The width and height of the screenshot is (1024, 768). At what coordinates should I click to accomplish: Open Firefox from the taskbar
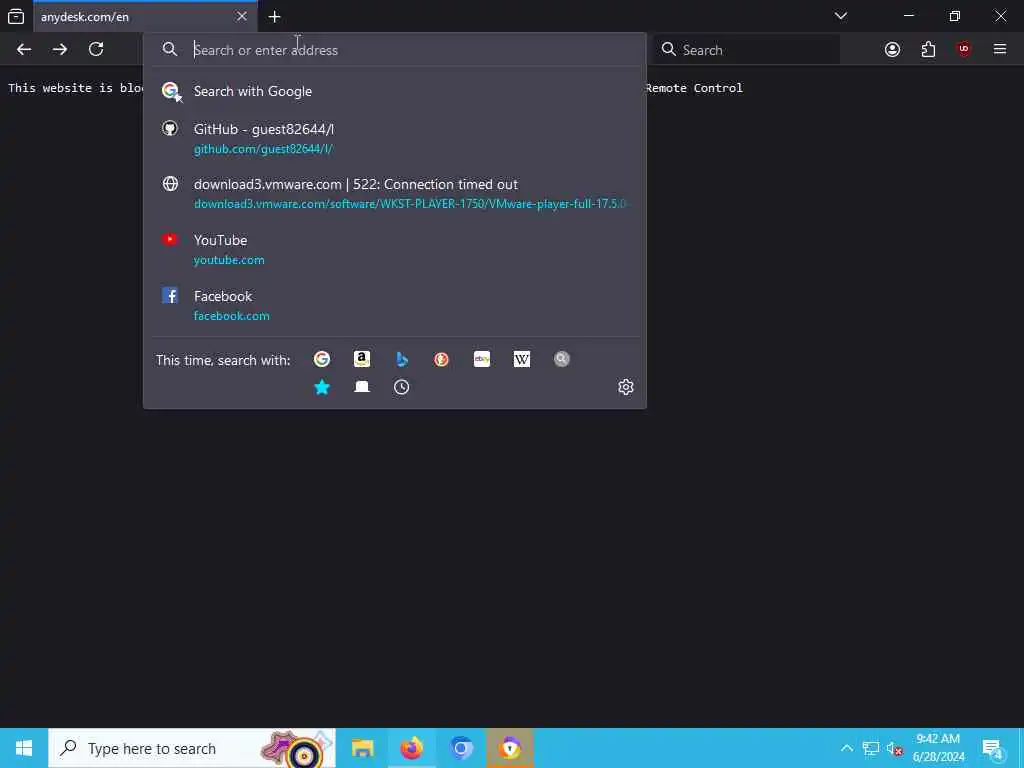411,748
